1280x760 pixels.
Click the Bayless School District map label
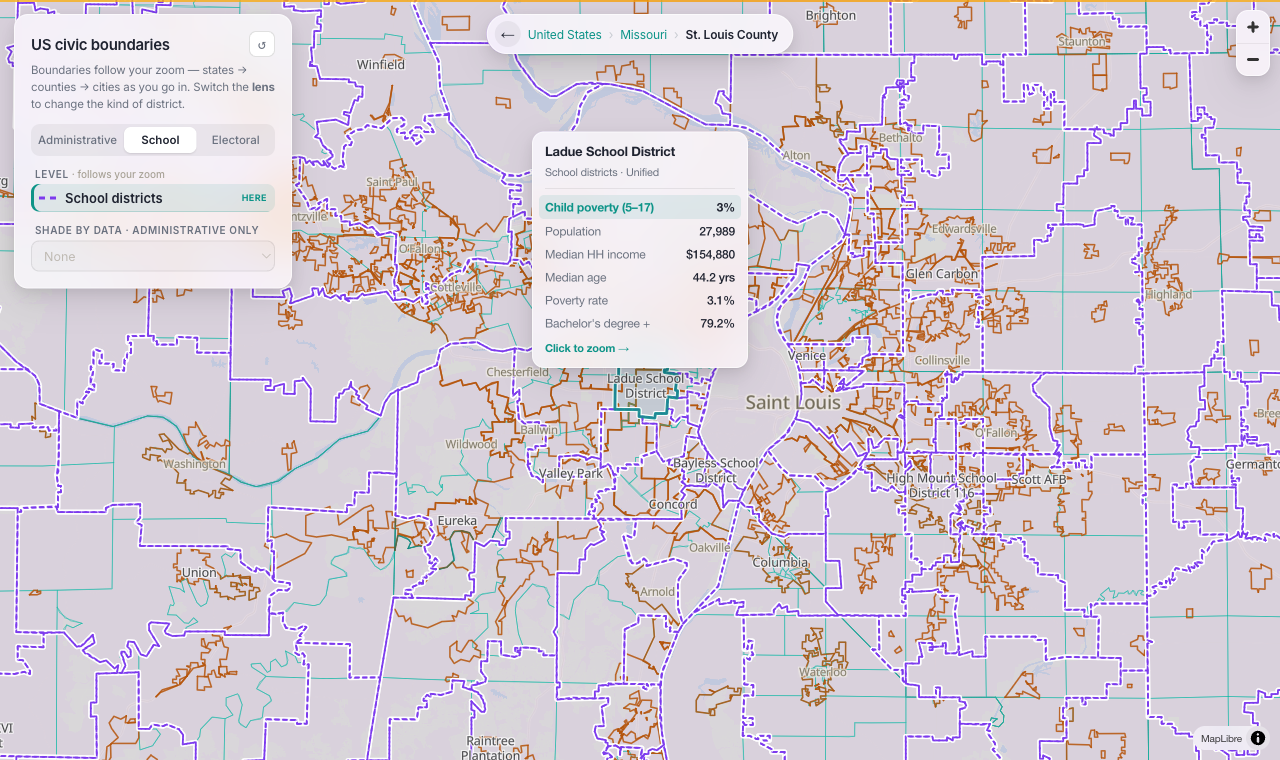coord(716,470)
